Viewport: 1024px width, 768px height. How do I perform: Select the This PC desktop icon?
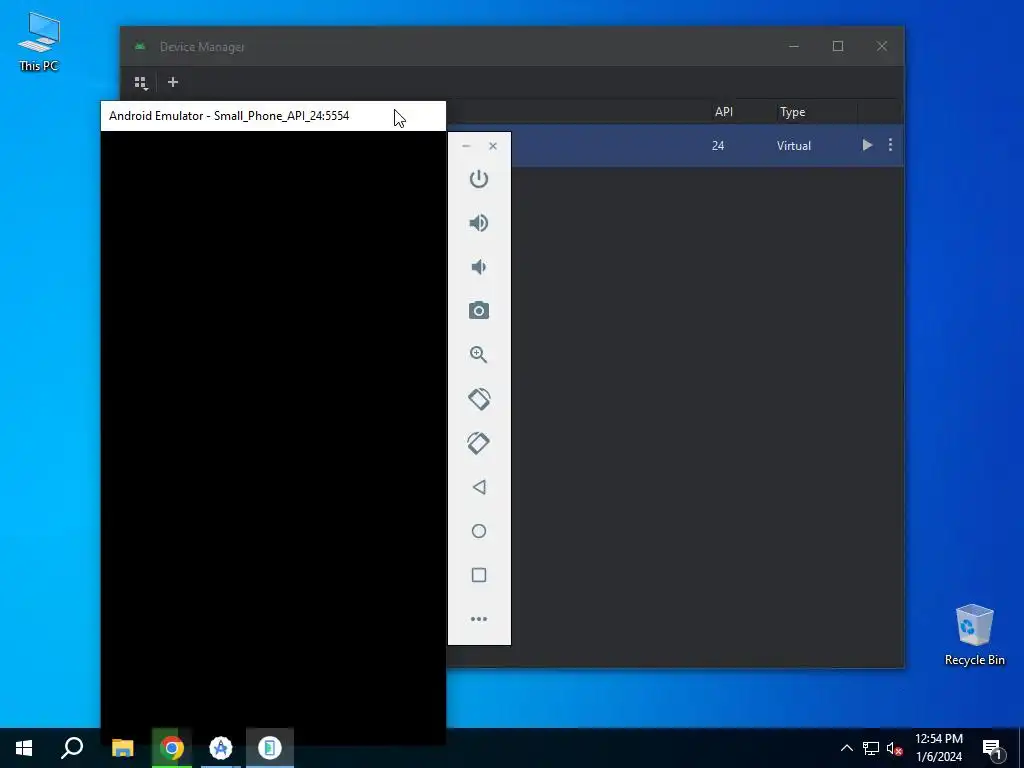coord(39,42)
